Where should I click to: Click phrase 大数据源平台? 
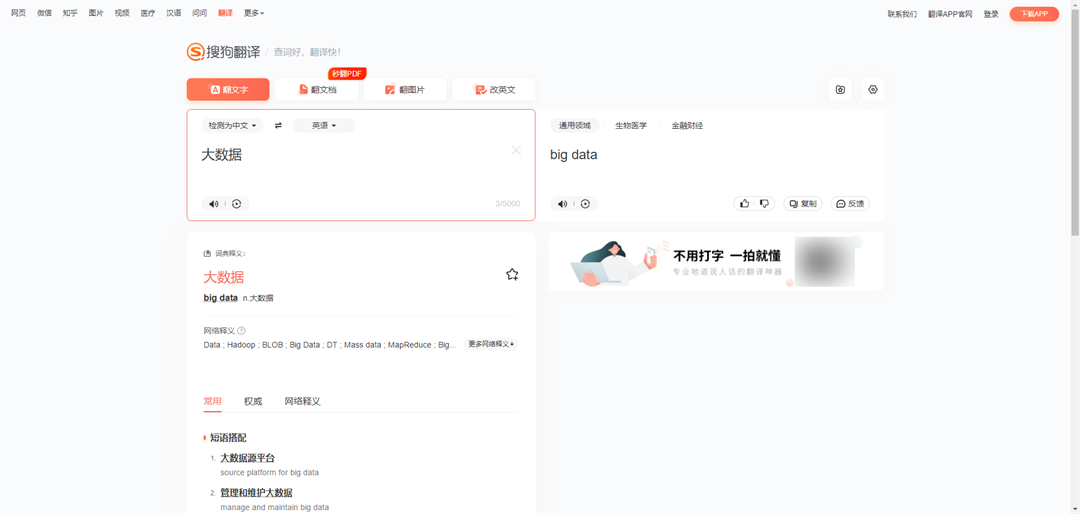248,458
